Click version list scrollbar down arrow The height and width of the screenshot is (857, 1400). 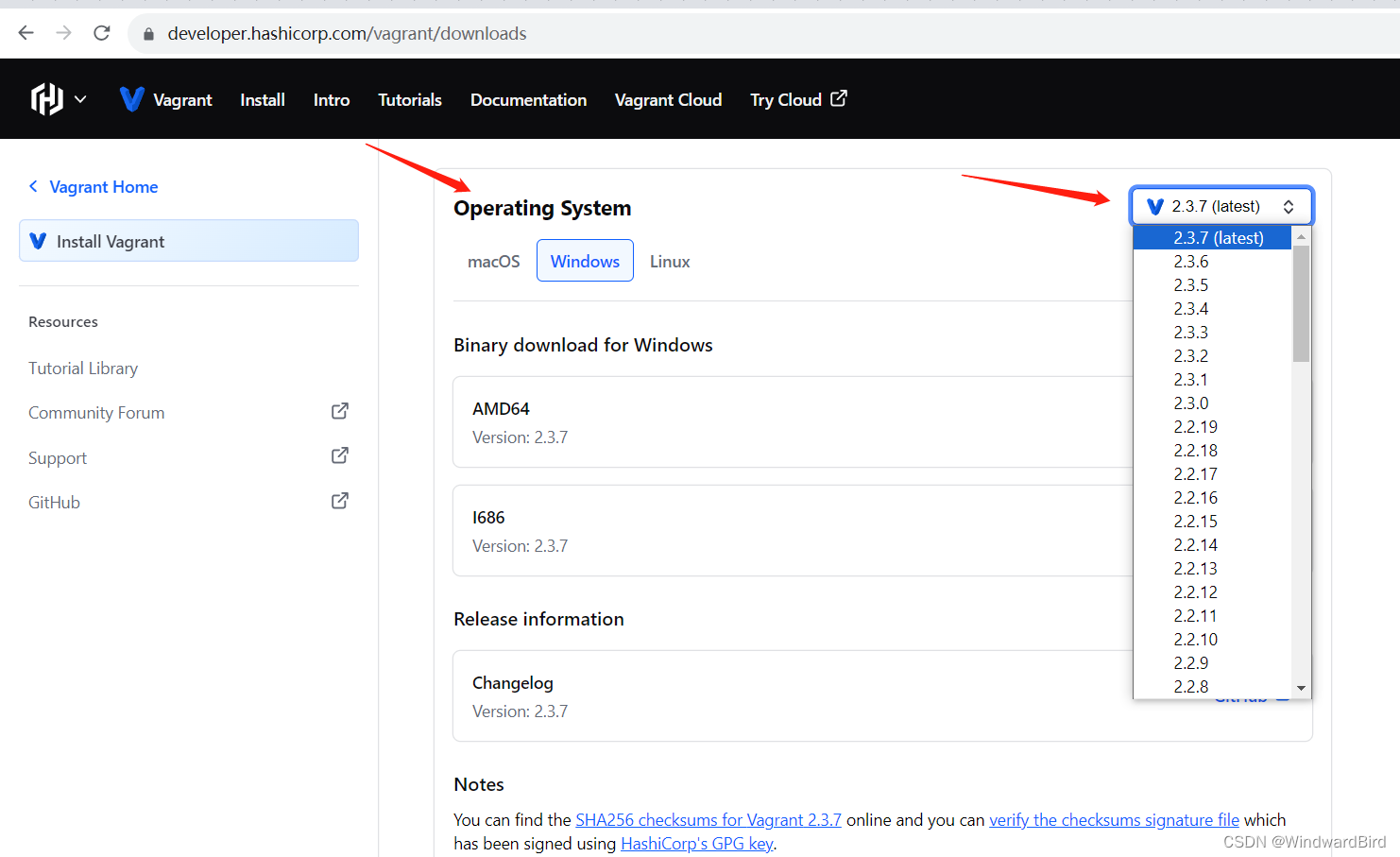click(x=1301, y=688)
